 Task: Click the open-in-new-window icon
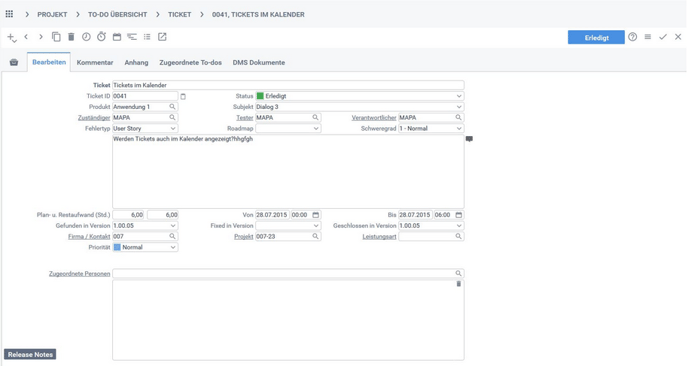point(162,37)
